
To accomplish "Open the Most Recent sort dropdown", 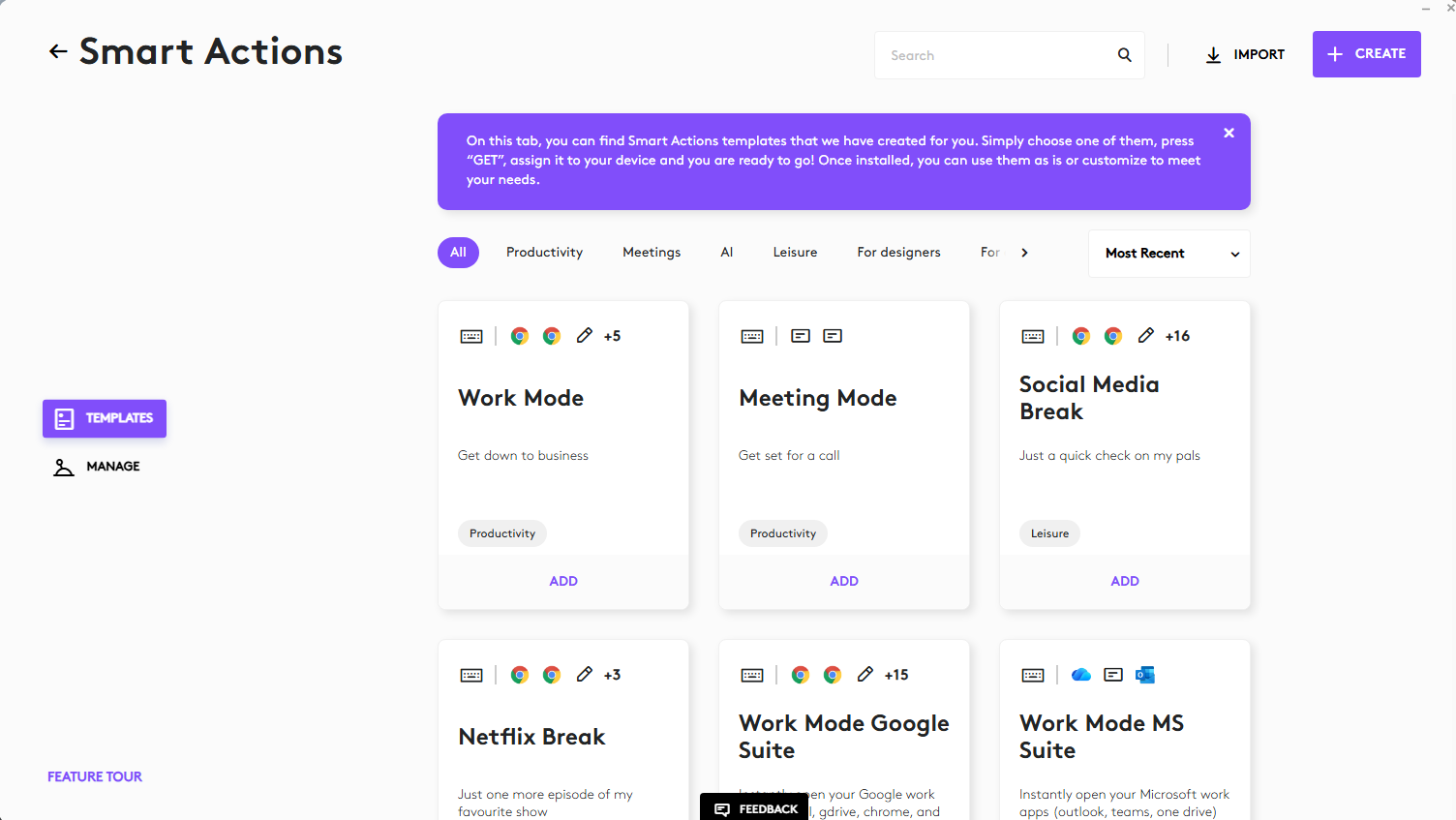I will (x=1168, y=254).
